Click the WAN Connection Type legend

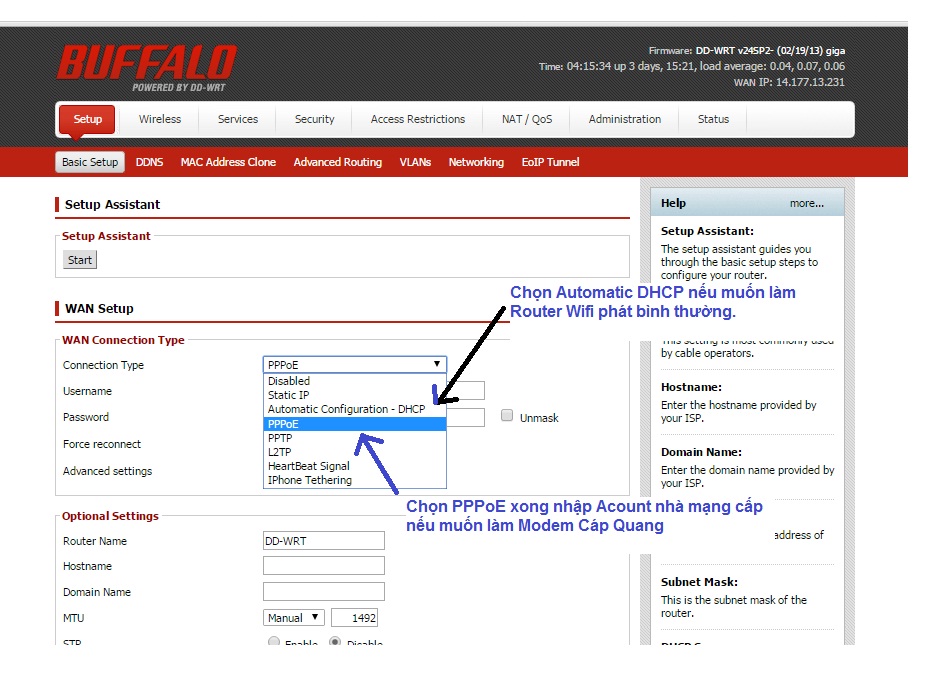click(123, 340)
